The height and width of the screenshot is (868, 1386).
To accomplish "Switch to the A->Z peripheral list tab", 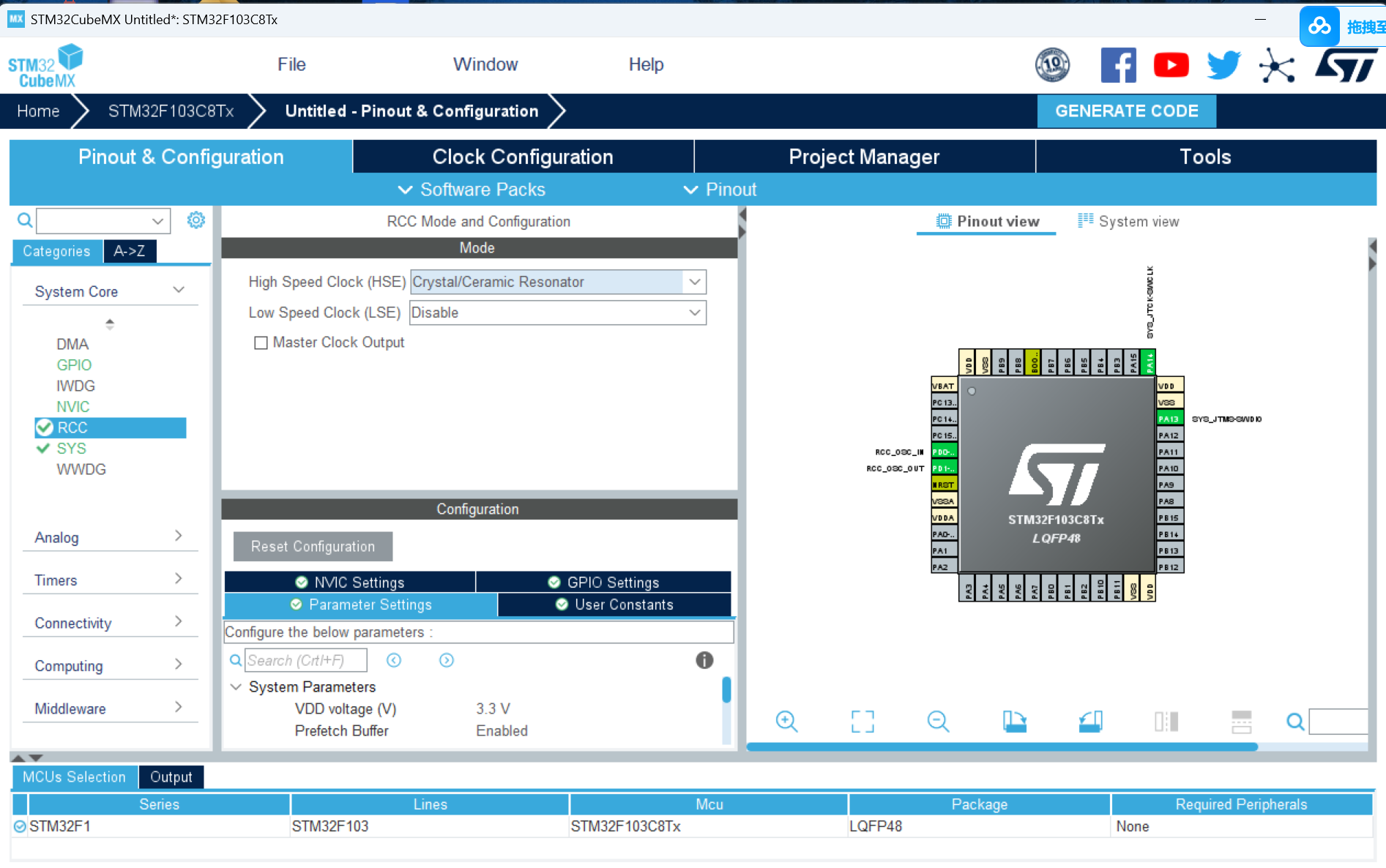I will (x=130, y=251).
